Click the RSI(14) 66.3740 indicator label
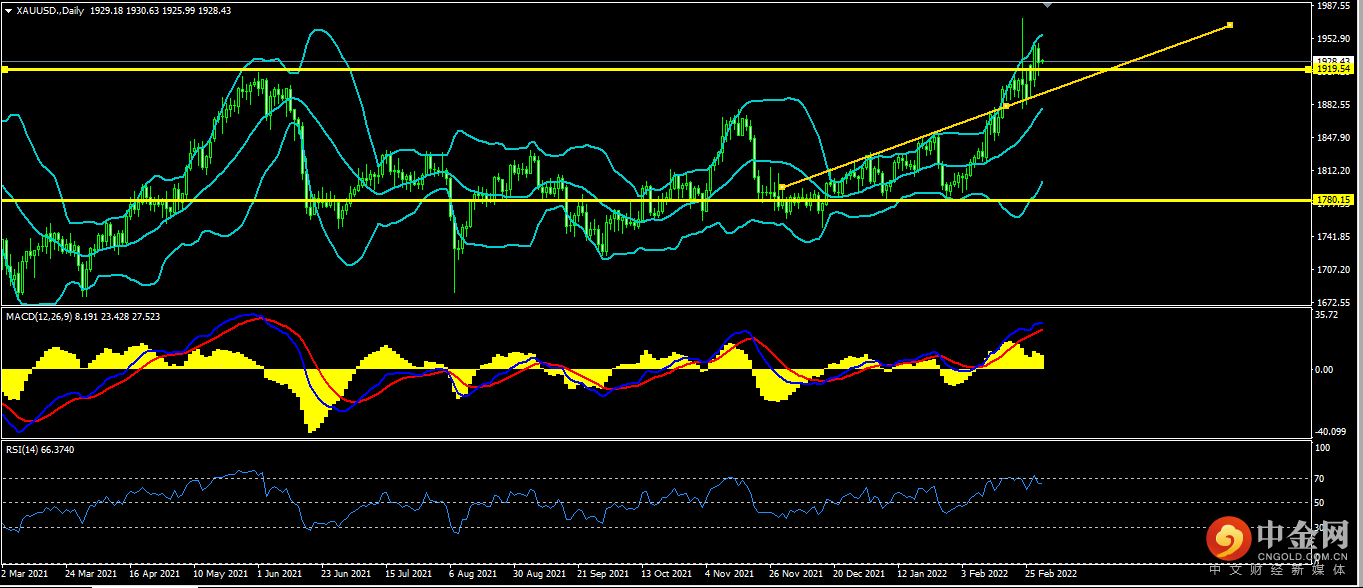The width and height of the screenshot is (1363, 588). (x=40, y=449)
